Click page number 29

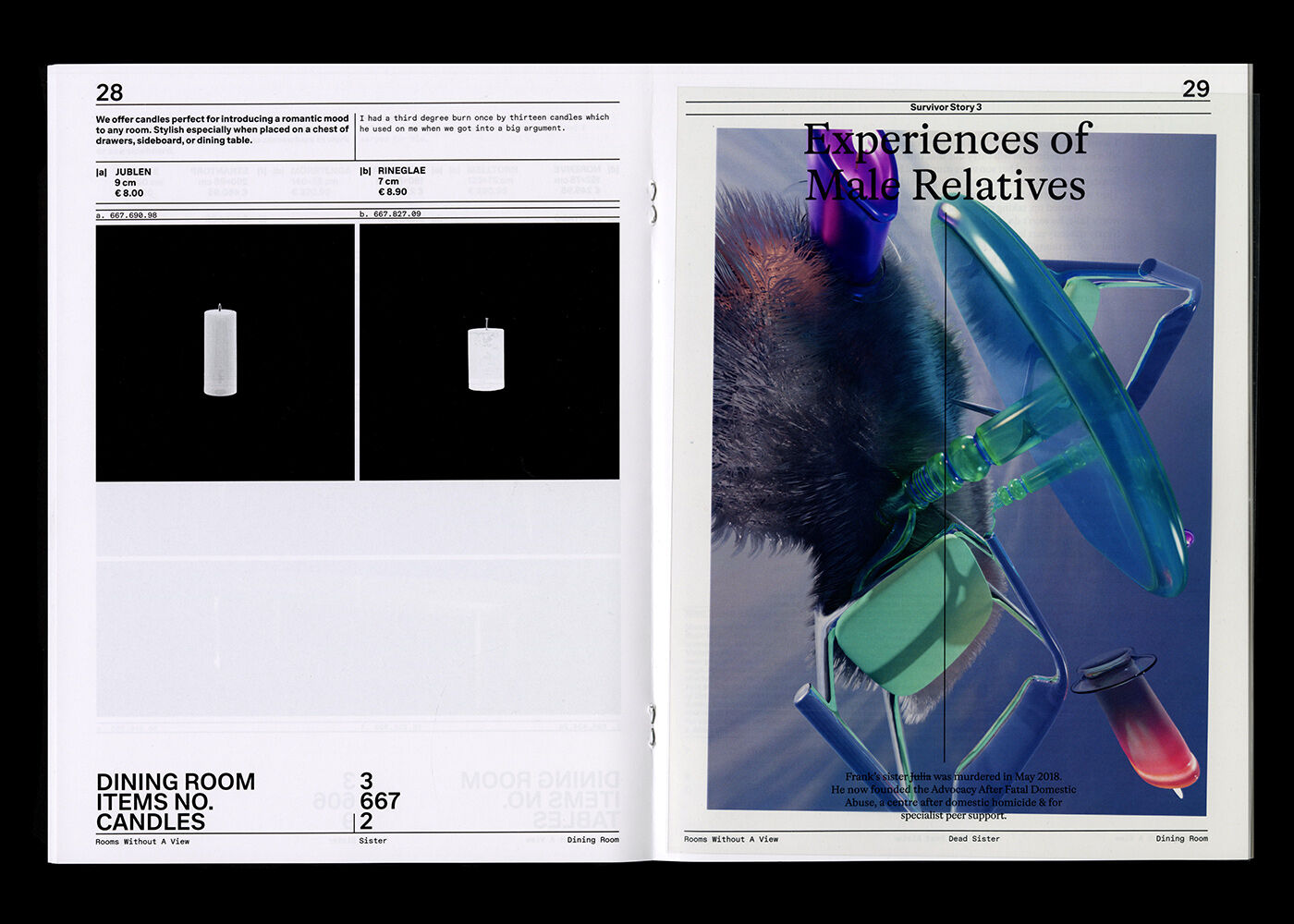tap(1196, 89)
